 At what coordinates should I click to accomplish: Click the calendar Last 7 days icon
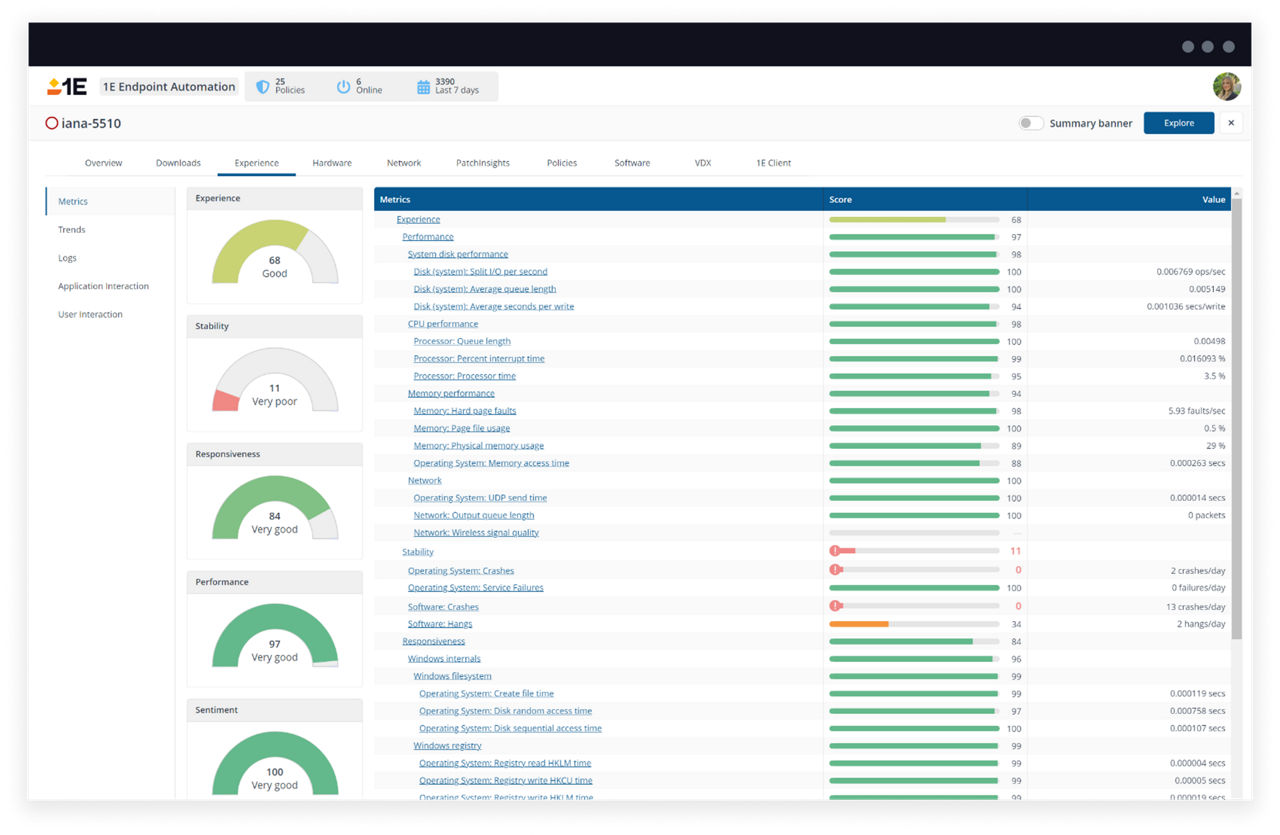click(423, 87)
